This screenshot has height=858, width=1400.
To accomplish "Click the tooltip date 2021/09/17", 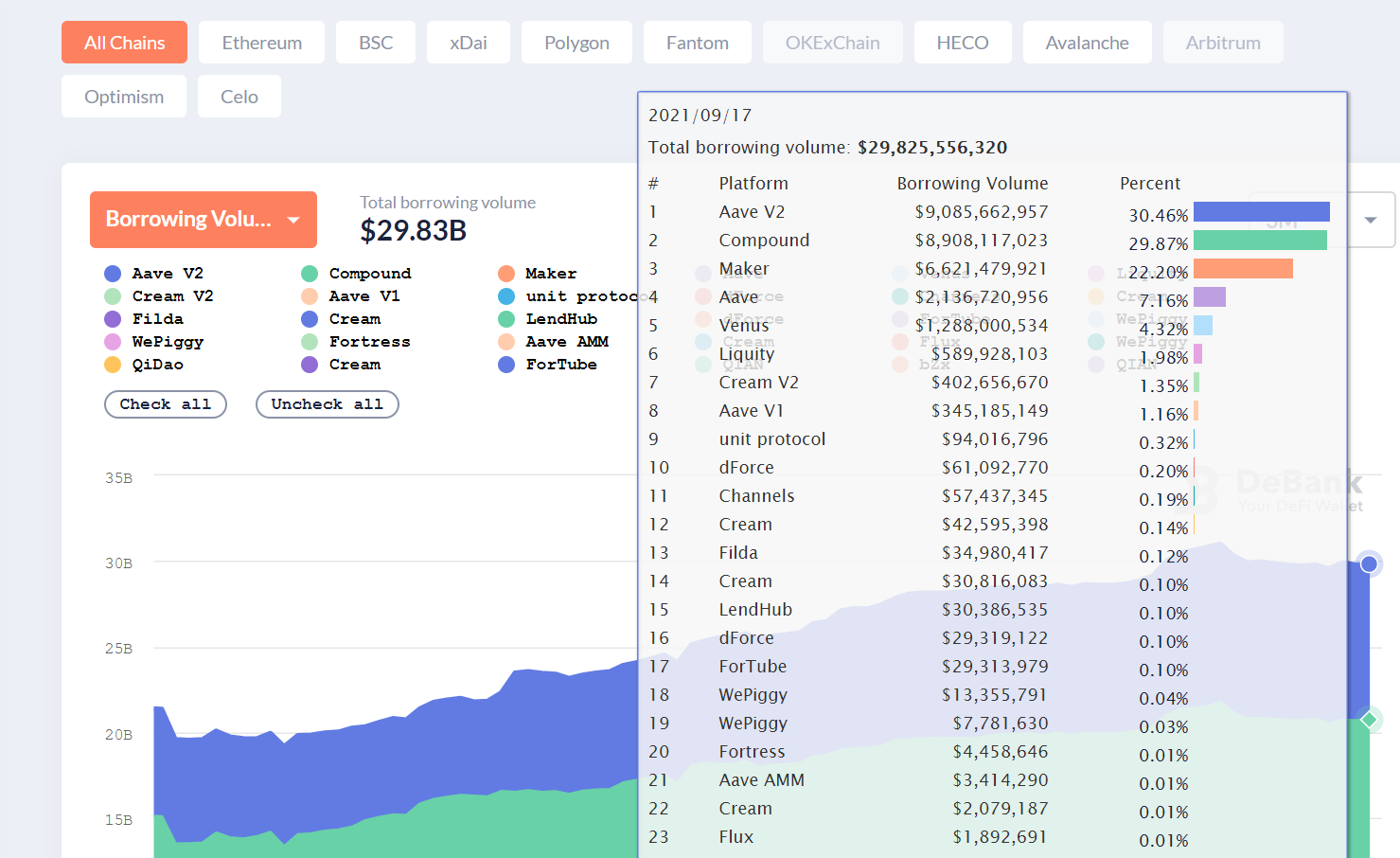I will (x=700, y=116).
